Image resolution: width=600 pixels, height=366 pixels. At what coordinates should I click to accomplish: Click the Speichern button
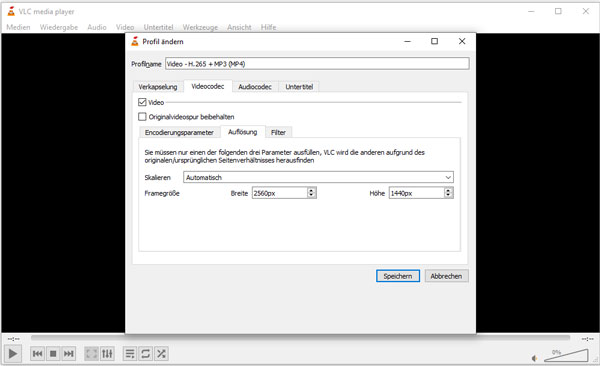(x=398, y=276)
